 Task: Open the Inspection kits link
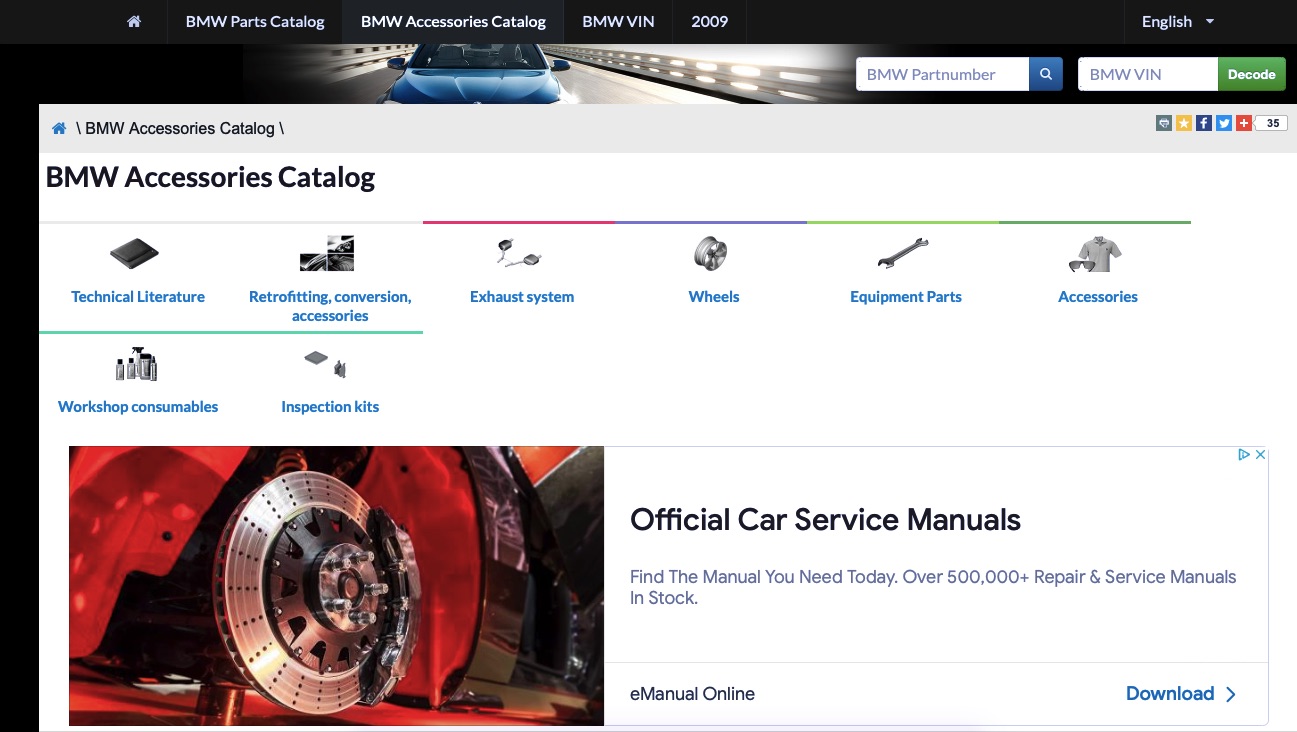pyautogui.click(x=330, y=407)
